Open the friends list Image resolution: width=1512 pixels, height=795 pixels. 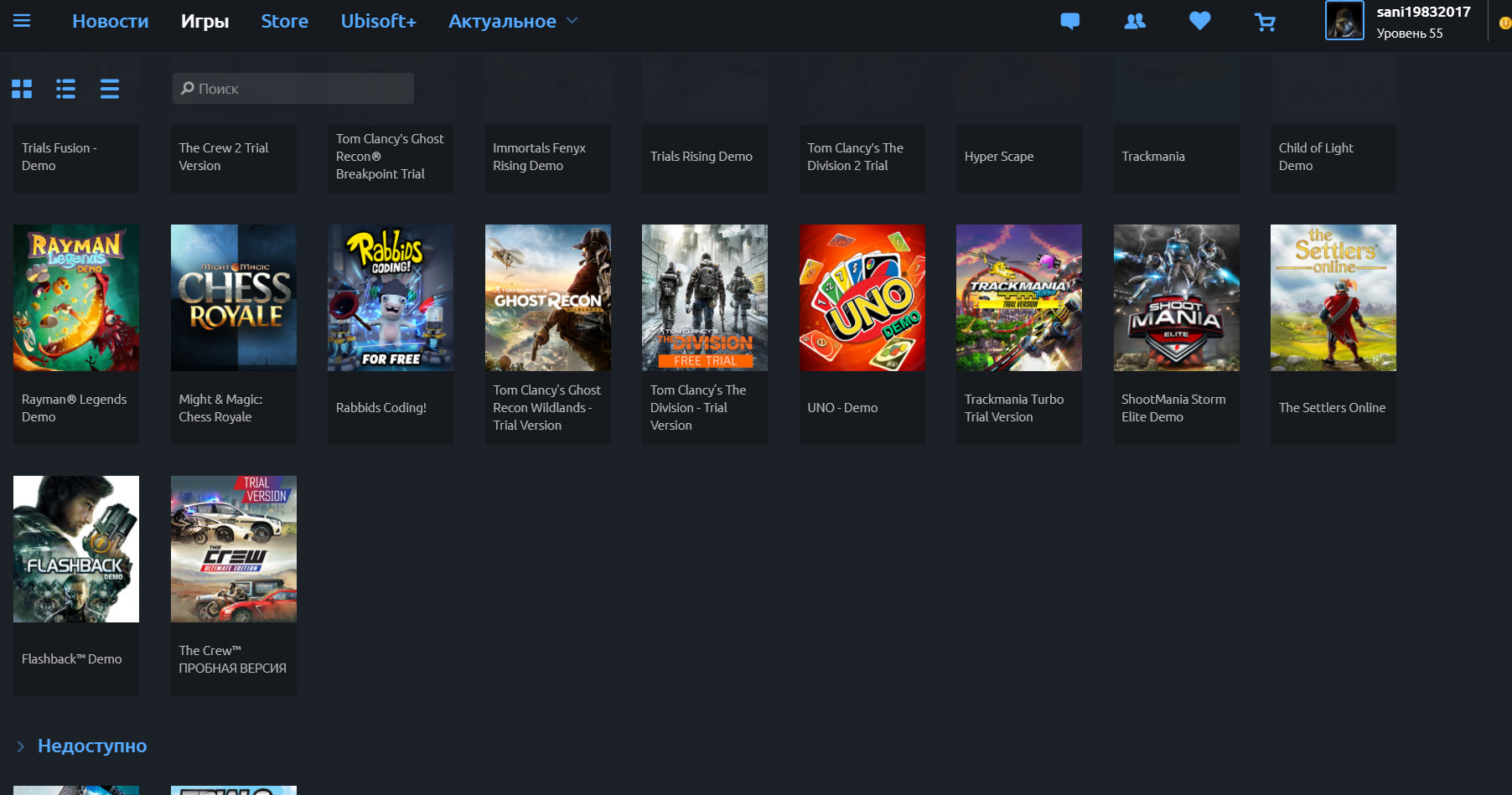(x=1134, y=22)
